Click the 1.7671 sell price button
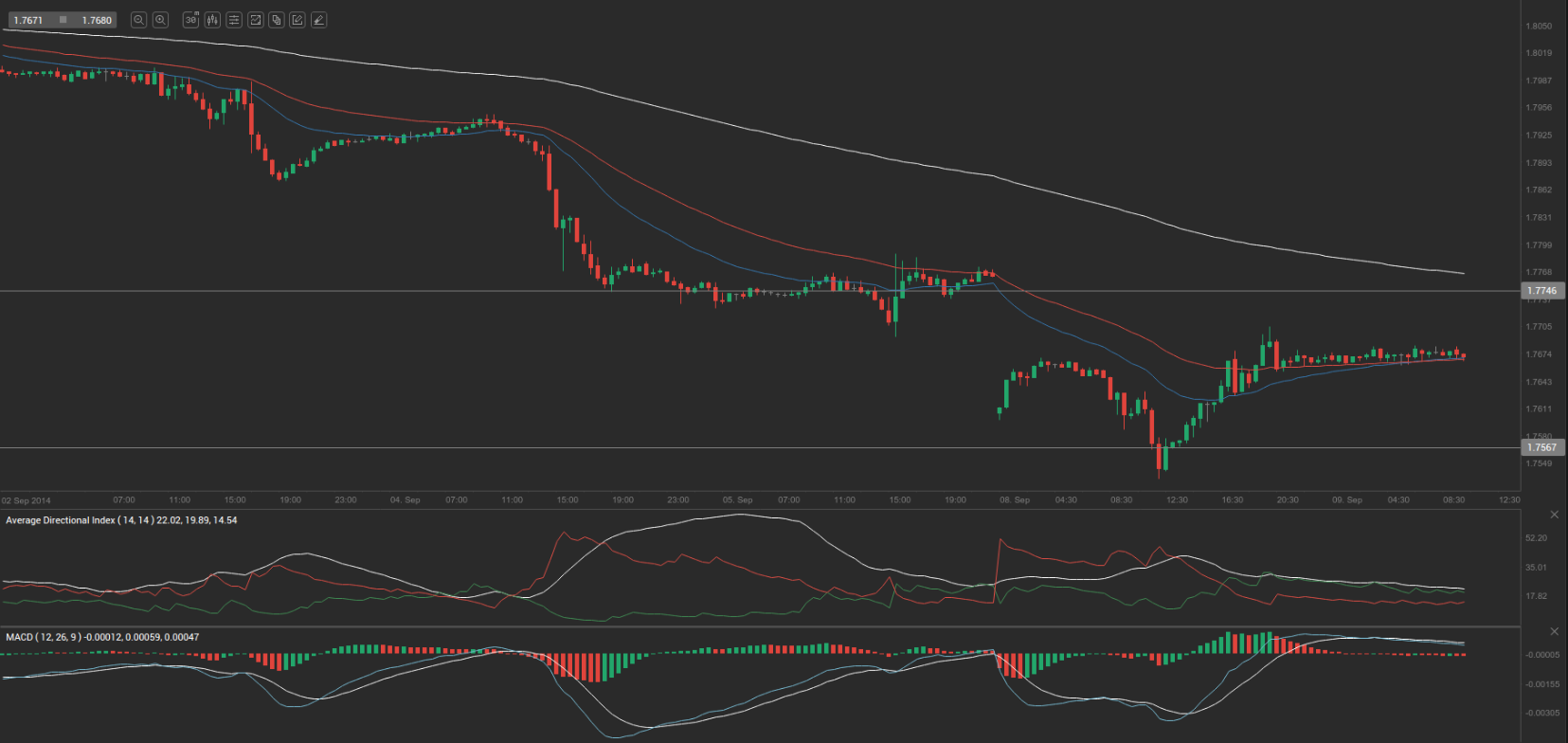The width and height of the screenshot is (1568, 743). 28,20
